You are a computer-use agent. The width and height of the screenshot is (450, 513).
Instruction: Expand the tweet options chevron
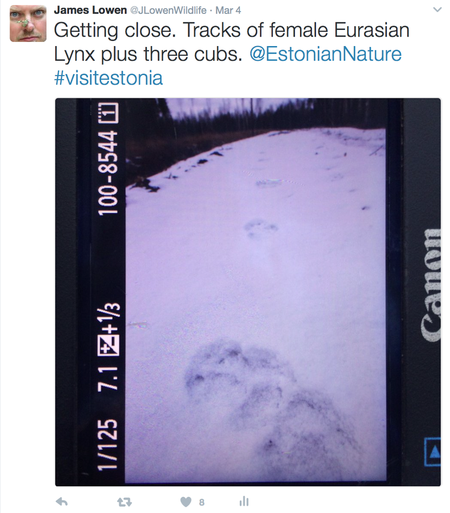[x=437, y=10]
